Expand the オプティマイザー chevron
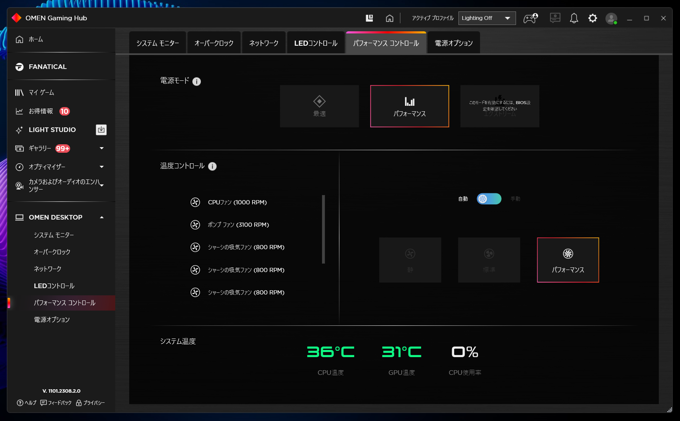The height and width of the screenshot is (421, 680). pos(101,166)
